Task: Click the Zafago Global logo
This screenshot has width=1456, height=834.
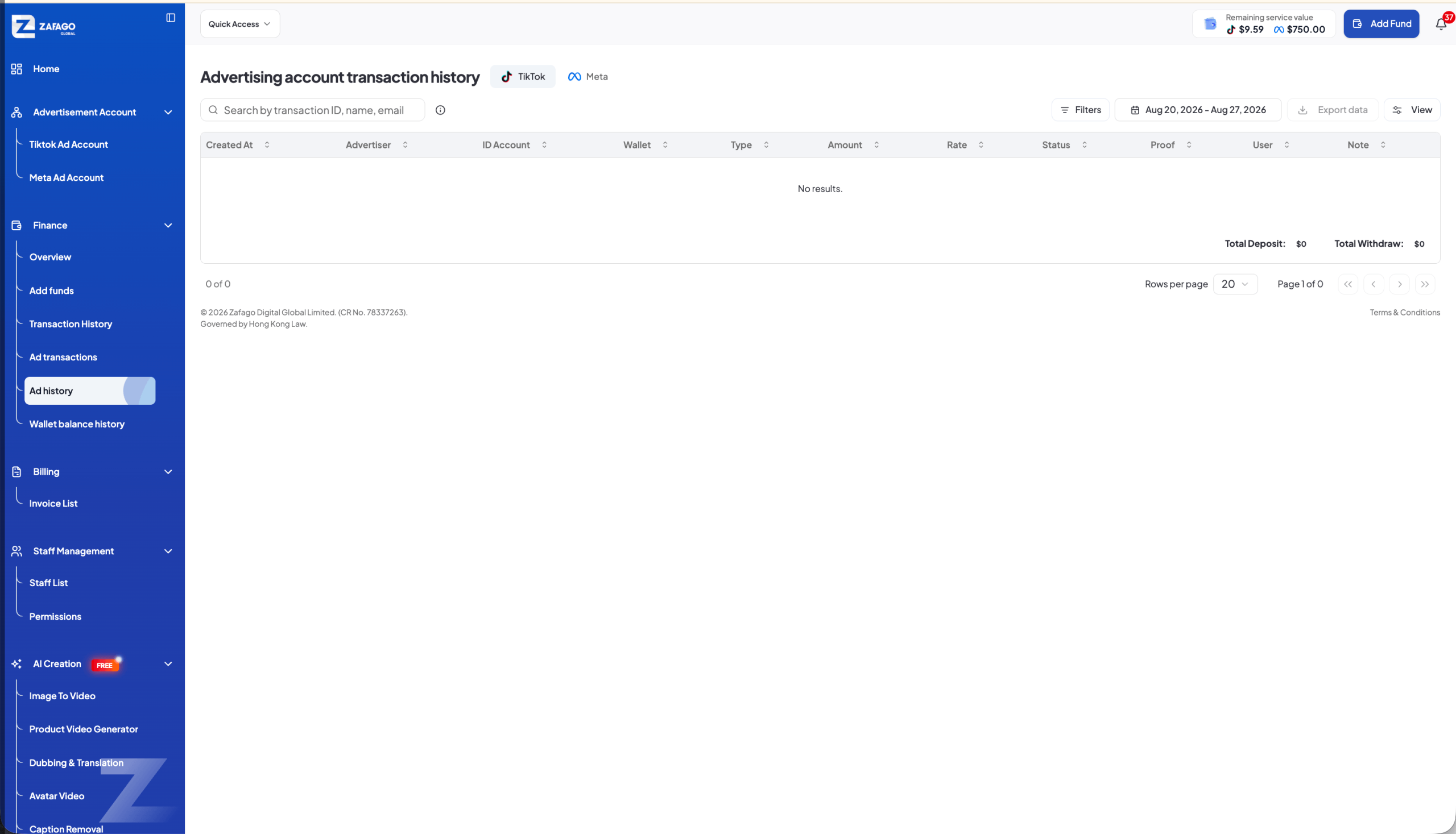Action: coord(44,26)
